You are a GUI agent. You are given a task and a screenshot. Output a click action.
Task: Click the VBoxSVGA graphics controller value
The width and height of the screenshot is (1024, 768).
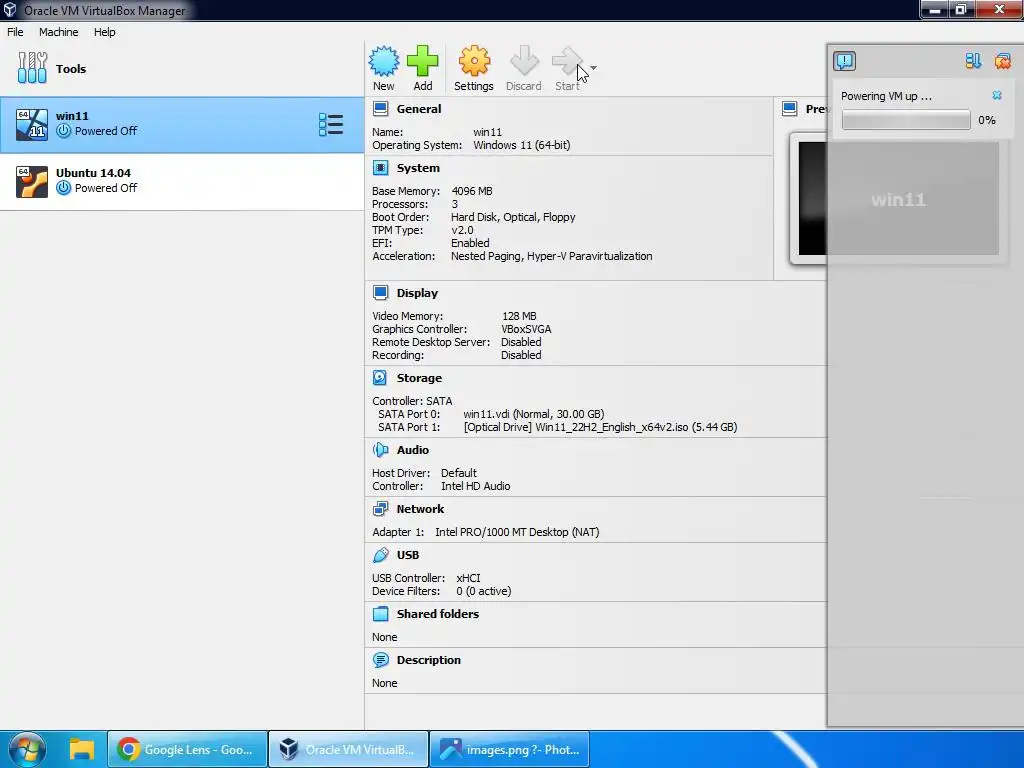point(526,329)
